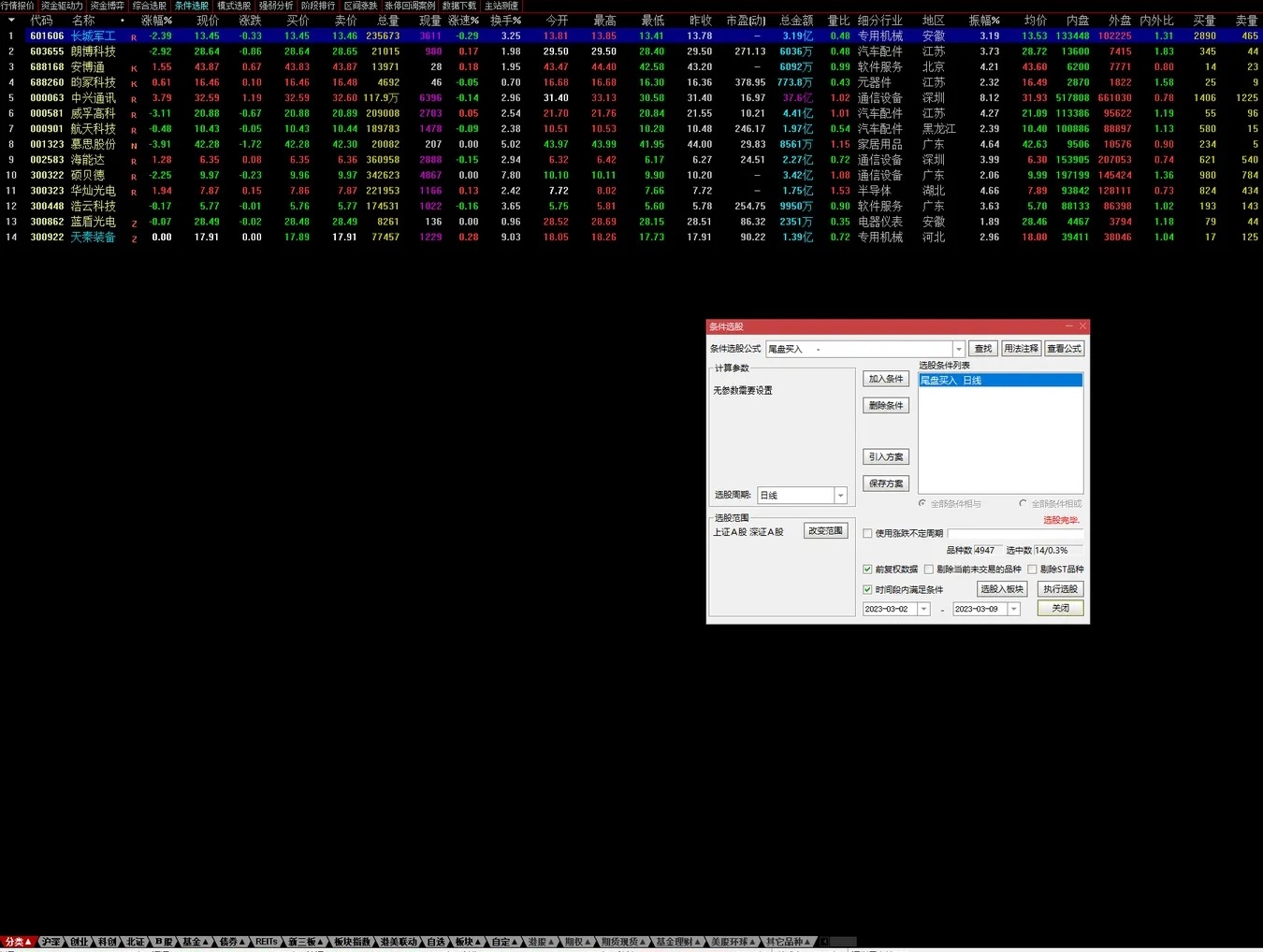Image resolution: width=1263 pixels, height=952 pixels.
Task: Toggle 使用涨跌不定周期 checkbox
Action: (867, 534)
